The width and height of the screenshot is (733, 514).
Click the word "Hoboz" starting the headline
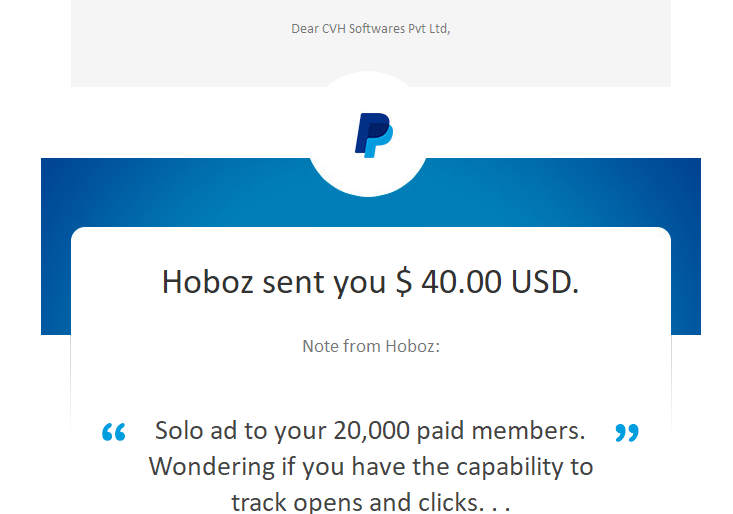point(208,282)
